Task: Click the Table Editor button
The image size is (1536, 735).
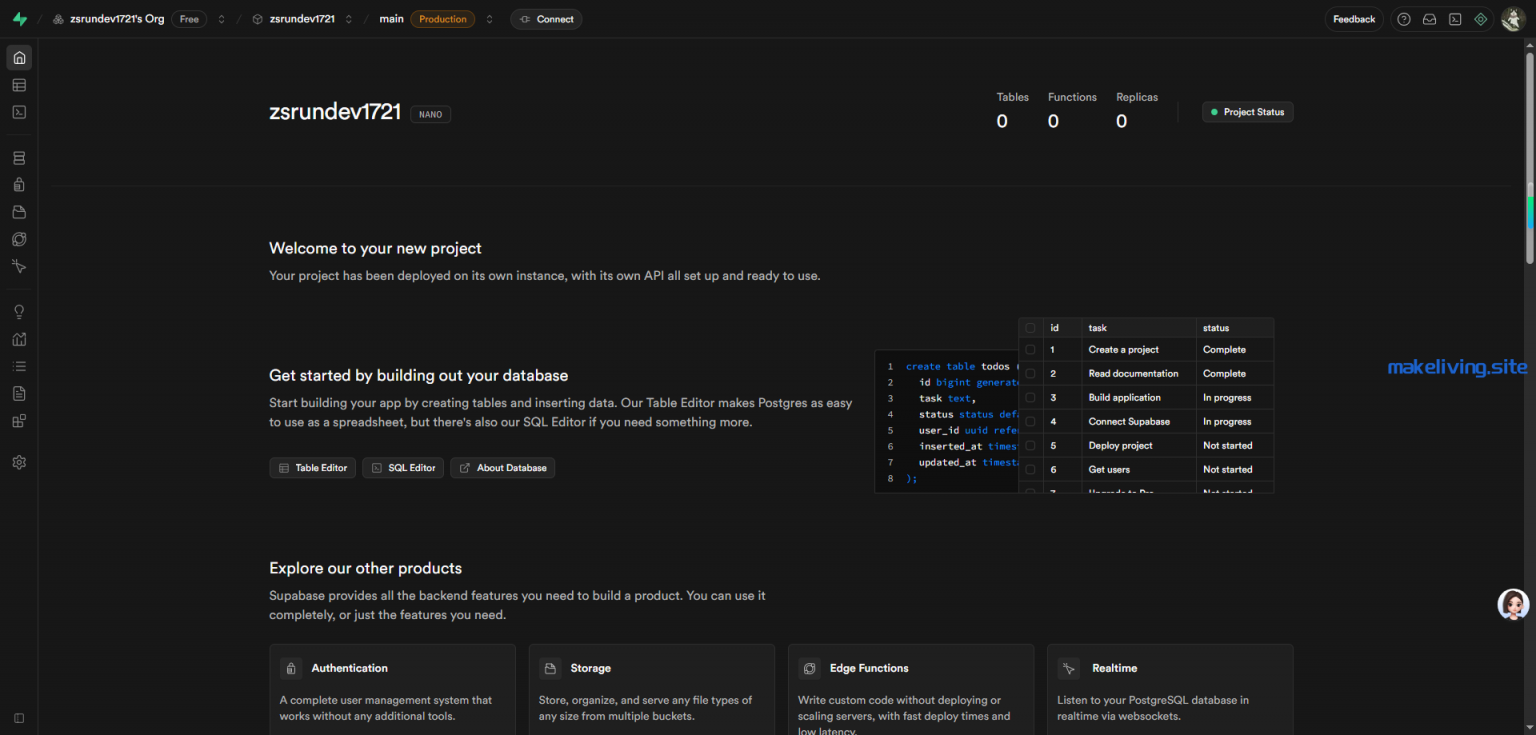Action: [312, 468]
